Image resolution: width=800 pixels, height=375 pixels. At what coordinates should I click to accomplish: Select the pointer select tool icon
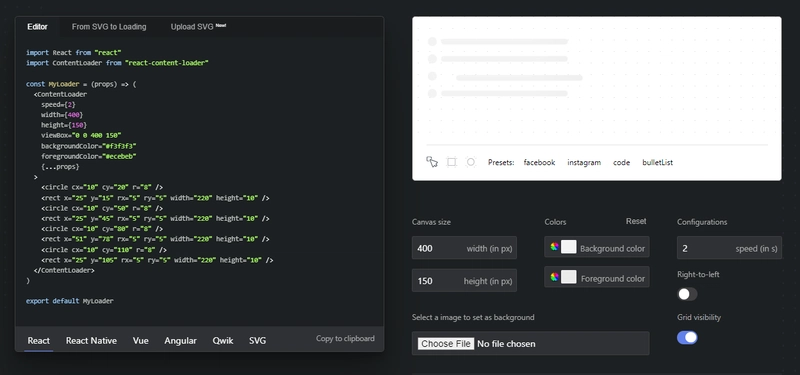pyautogui.click(x=432, y=162)
